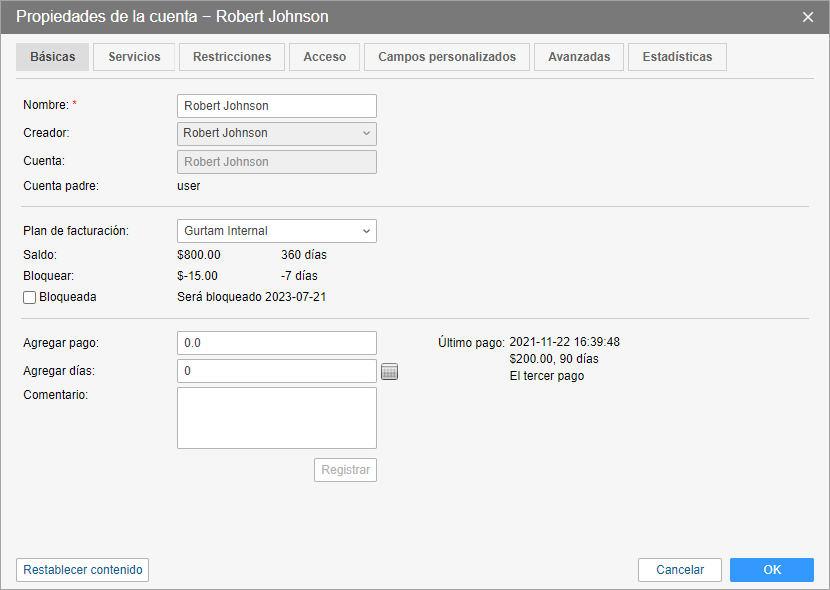Close the account properties dialog
Viewport: 830px width, 590px height.
808,17
